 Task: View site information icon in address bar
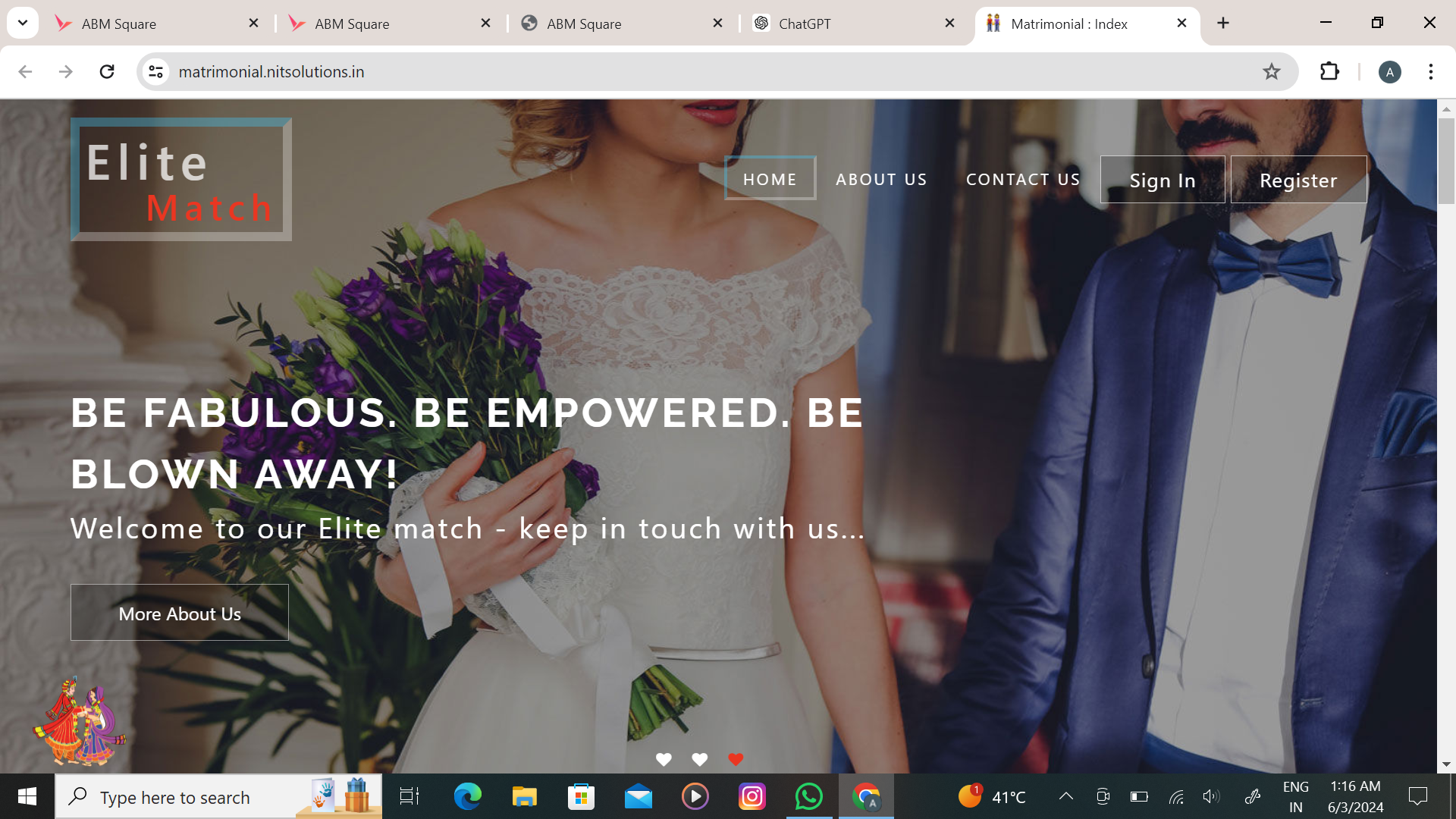tap(155, 71)
